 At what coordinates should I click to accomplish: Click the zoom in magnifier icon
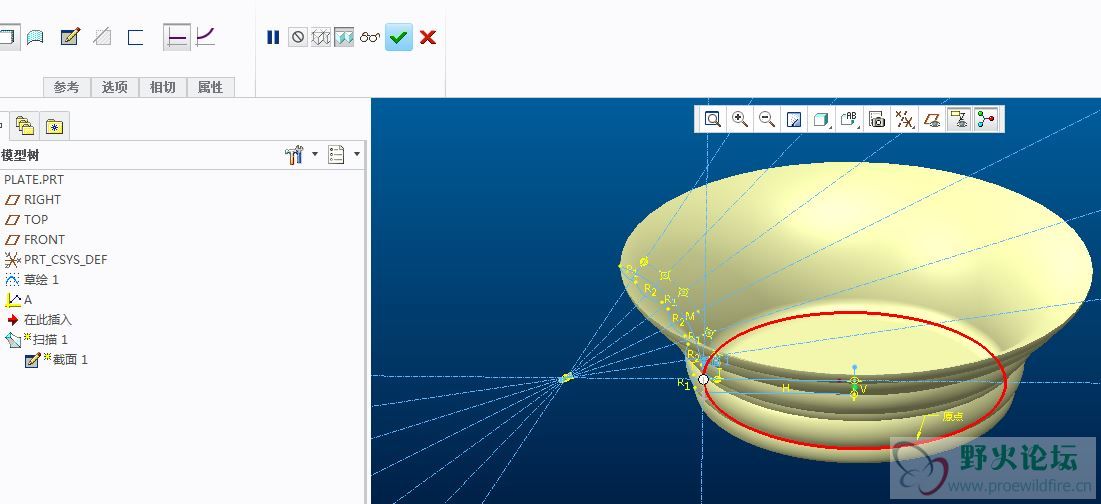[739, 119]
